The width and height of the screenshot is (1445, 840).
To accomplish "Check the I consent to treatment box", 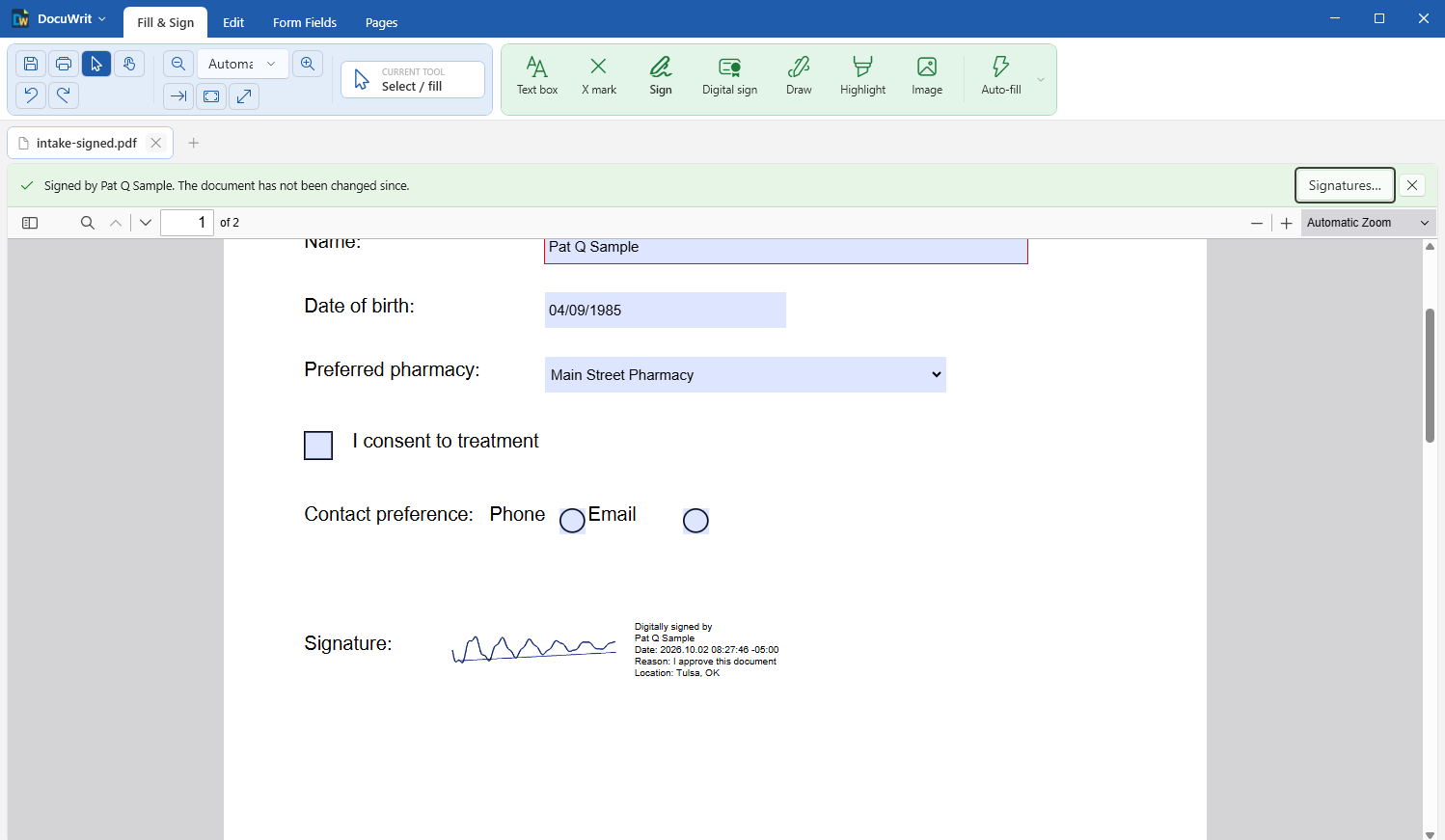I will tap(318, 446).
